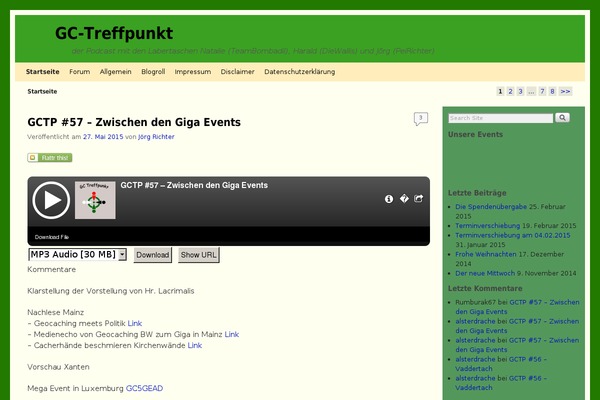
Task: Open sidebar post Terminverschiebung 19. Februar 2015
Action: click(x=488, y=226)
